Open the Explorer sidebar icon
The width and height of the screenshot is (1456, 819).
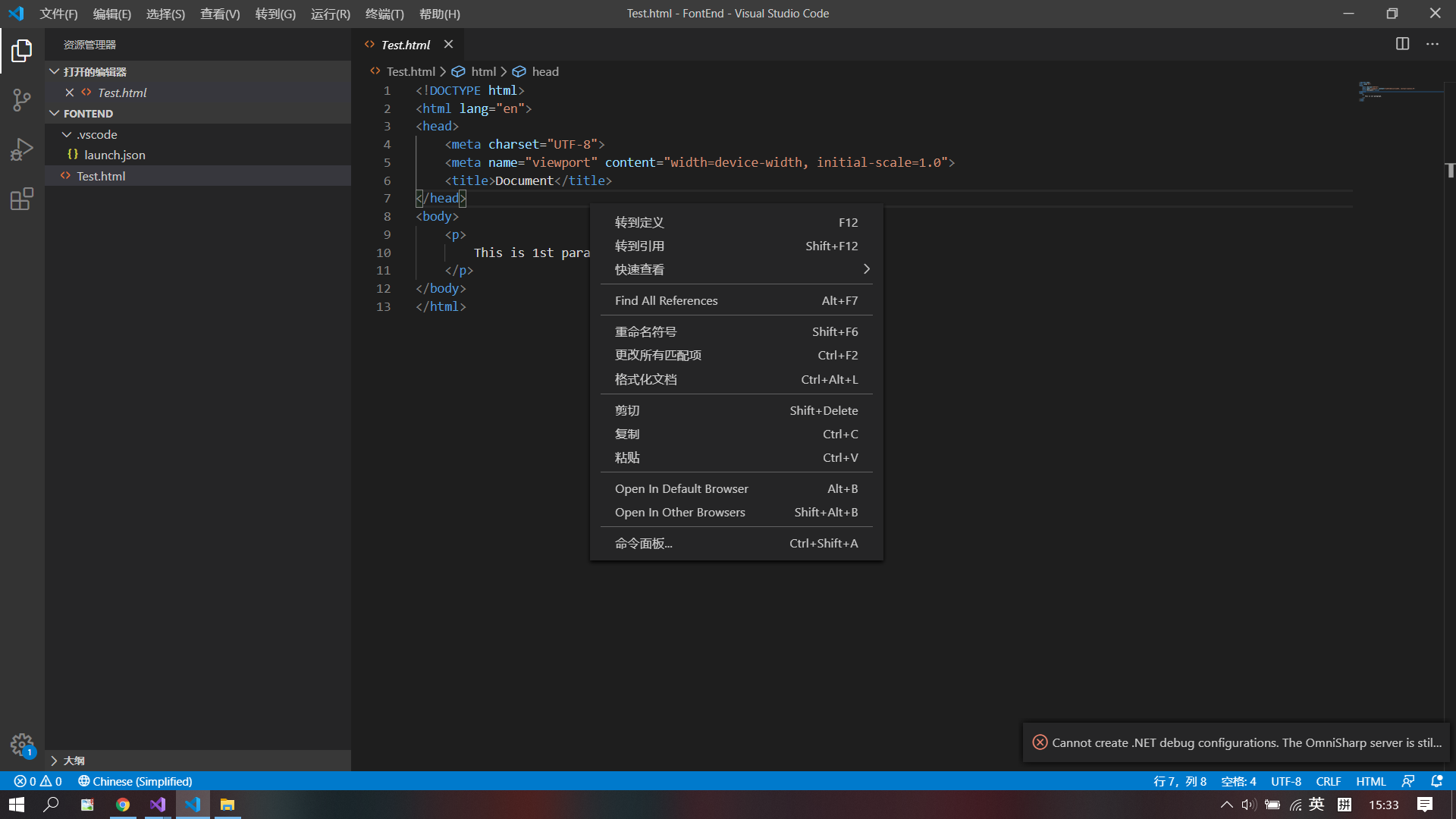click(21, 50)
